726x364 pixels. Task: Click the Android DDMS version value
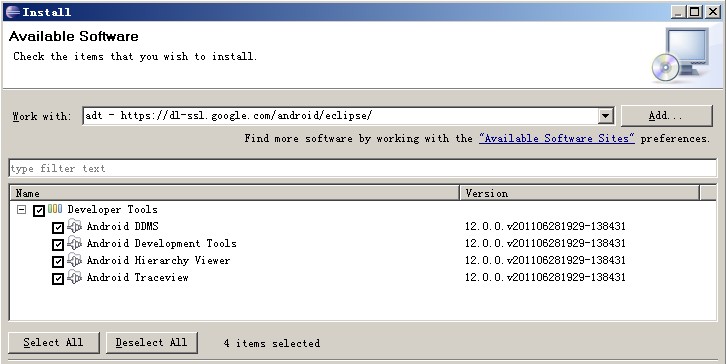coord(545,226)
